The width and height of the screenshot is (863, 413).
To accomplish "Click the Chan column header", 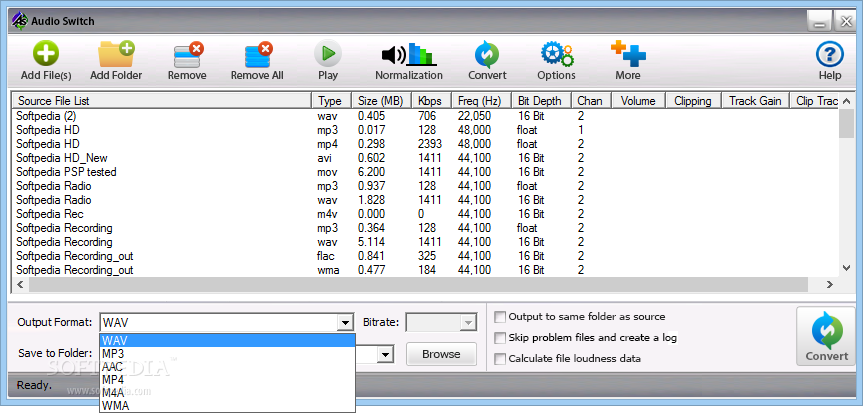I will pyautogui.click(x=592, y=101).
